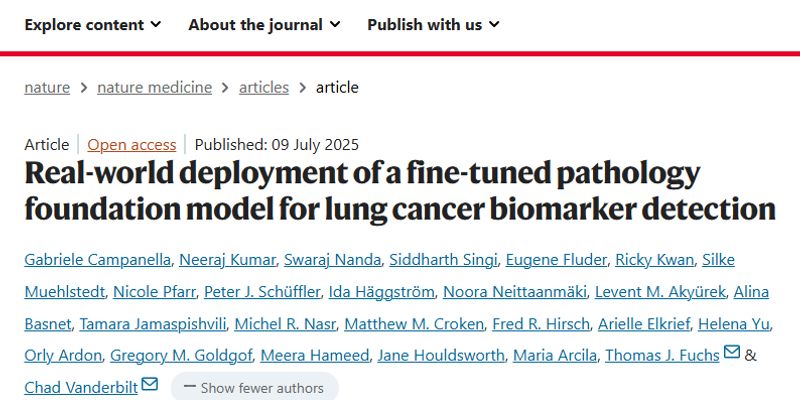
Task: Open the nature medicine breadcrumb
Action: (154, 87)
